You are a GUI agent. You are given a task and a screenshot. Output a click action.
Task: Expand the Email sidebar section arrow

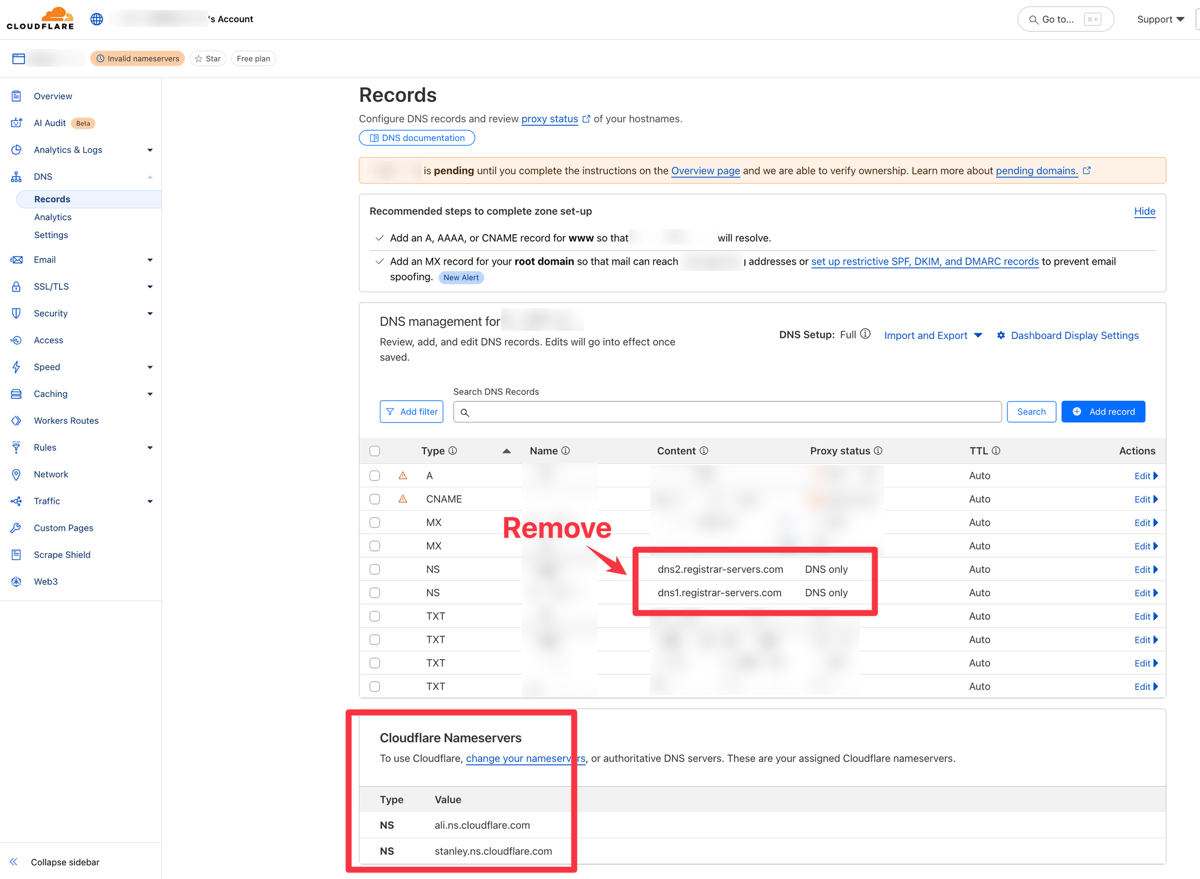(150, 260)
